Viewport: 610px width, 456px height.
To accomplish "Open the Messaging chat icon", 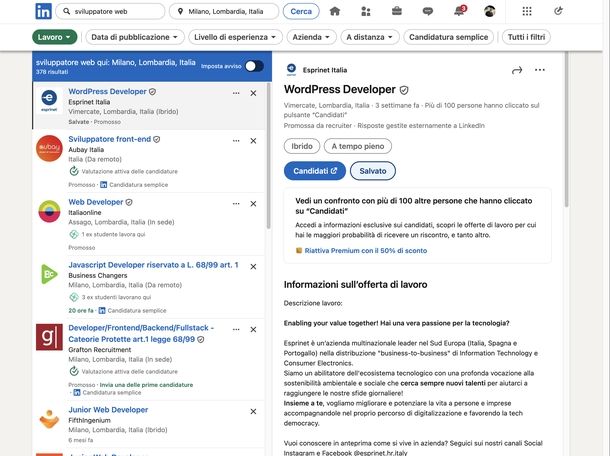I will pyautogui.click(x=428, y=11).
